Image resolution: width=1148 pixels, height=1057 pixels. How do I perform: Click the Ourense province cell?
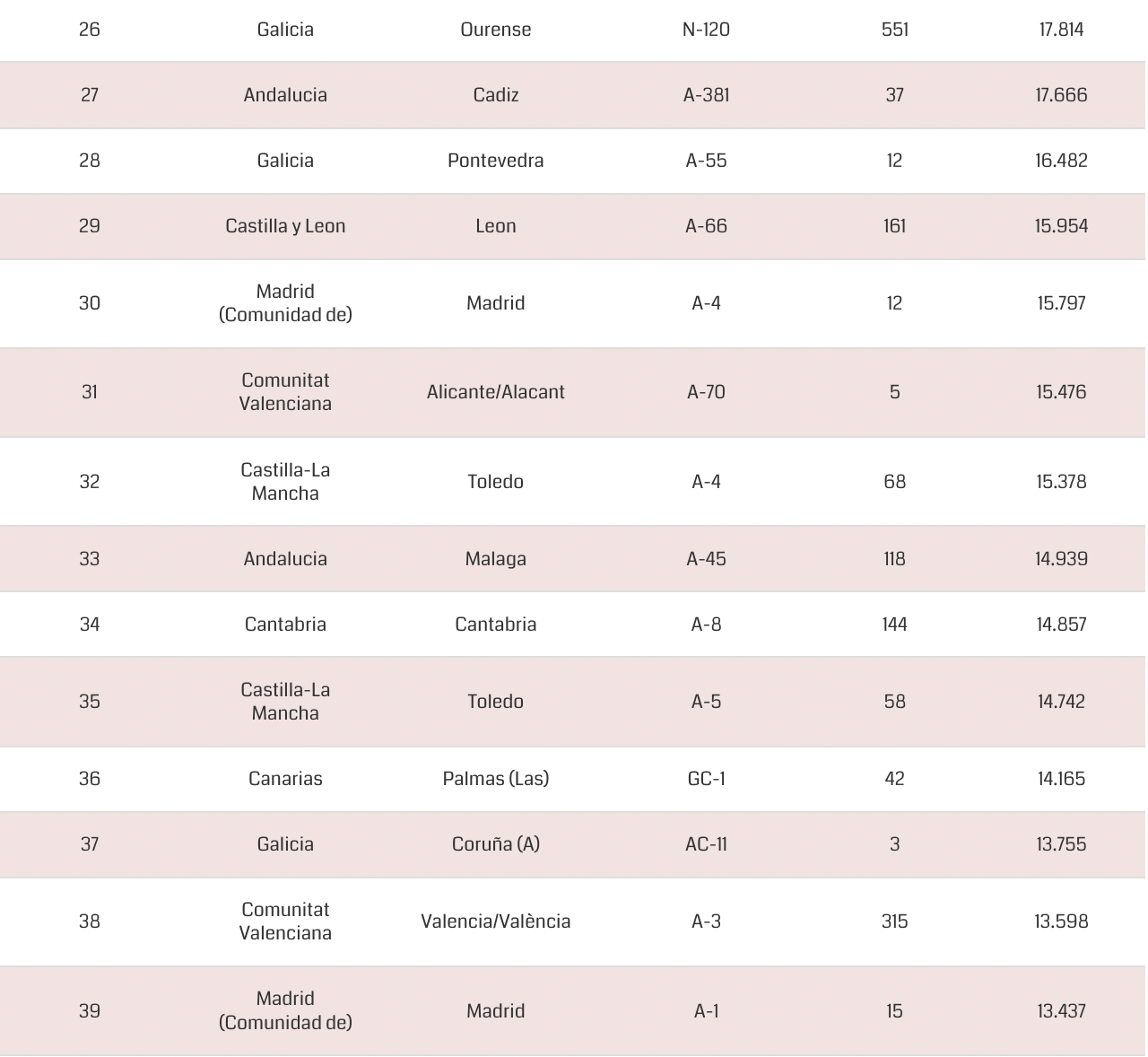click(x=495, y=30)
